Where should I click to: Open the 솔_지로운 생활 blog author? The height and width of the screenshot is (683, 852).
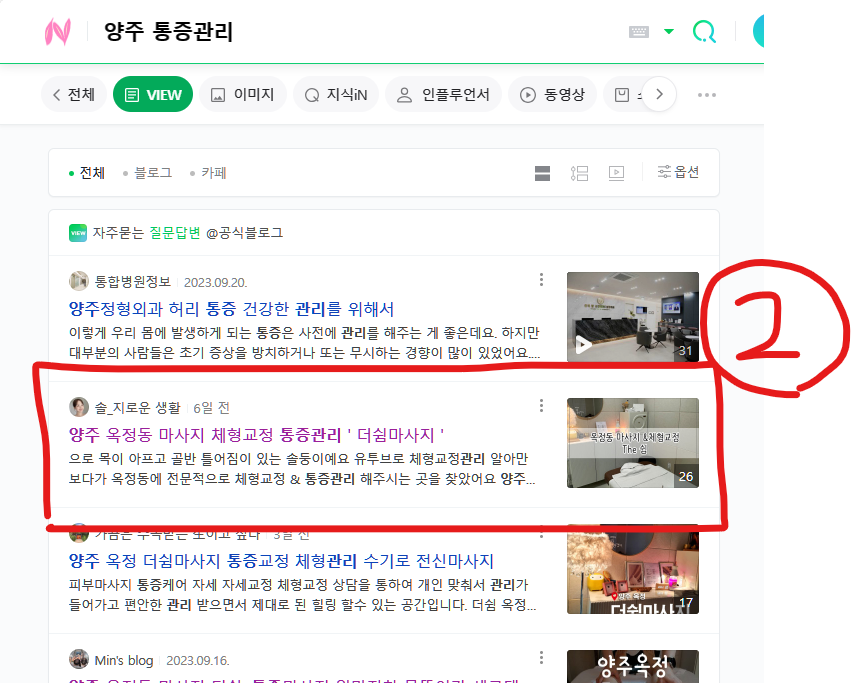click(137, 408)
